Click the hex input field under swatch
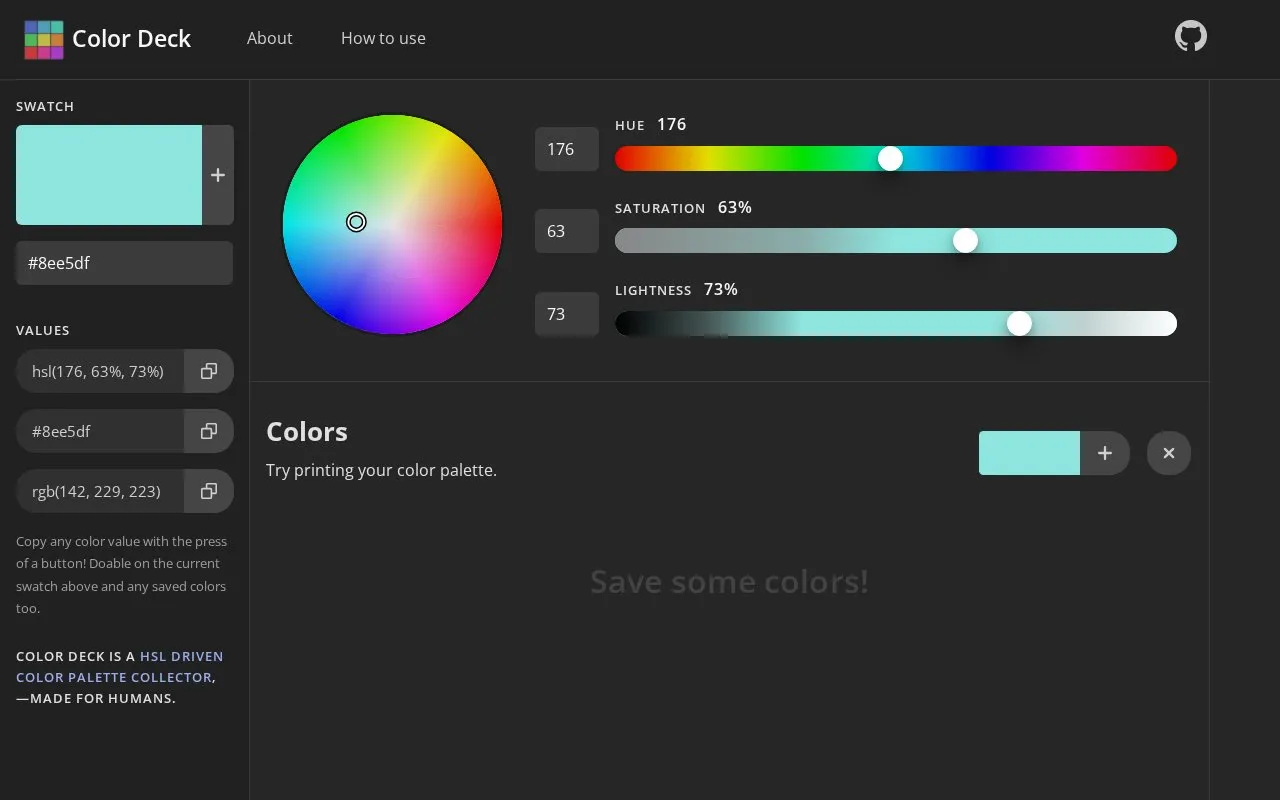This screenshot has width=1280, height=800. point(124,263)
